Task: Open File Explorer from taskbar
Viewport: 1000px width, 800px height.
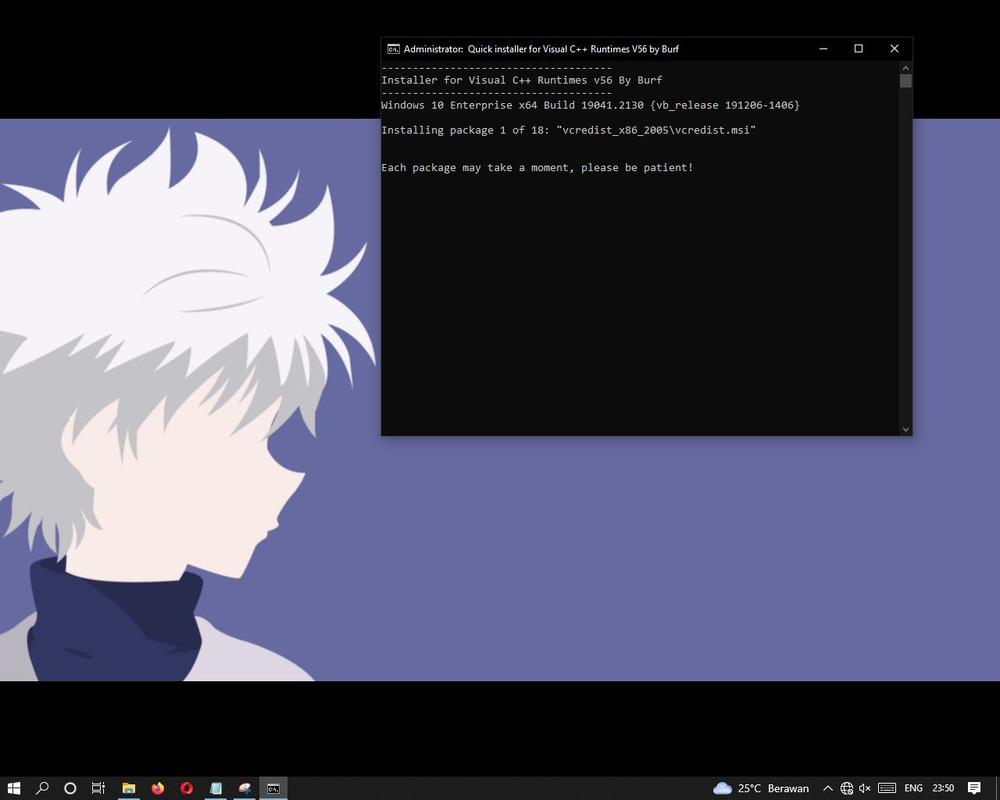Action: pyautogui.click(x=128, y=788)
